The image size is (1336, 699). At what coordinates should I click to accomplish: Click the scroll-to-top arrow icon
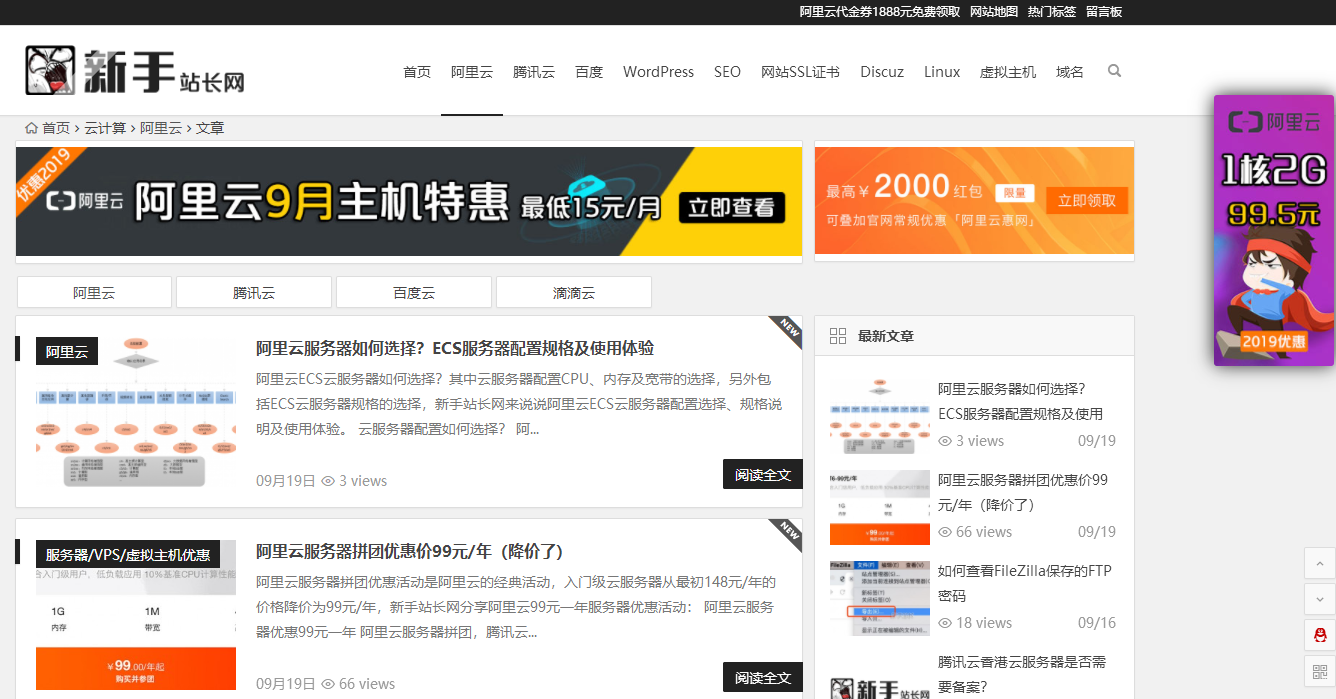click(1320, 563)
